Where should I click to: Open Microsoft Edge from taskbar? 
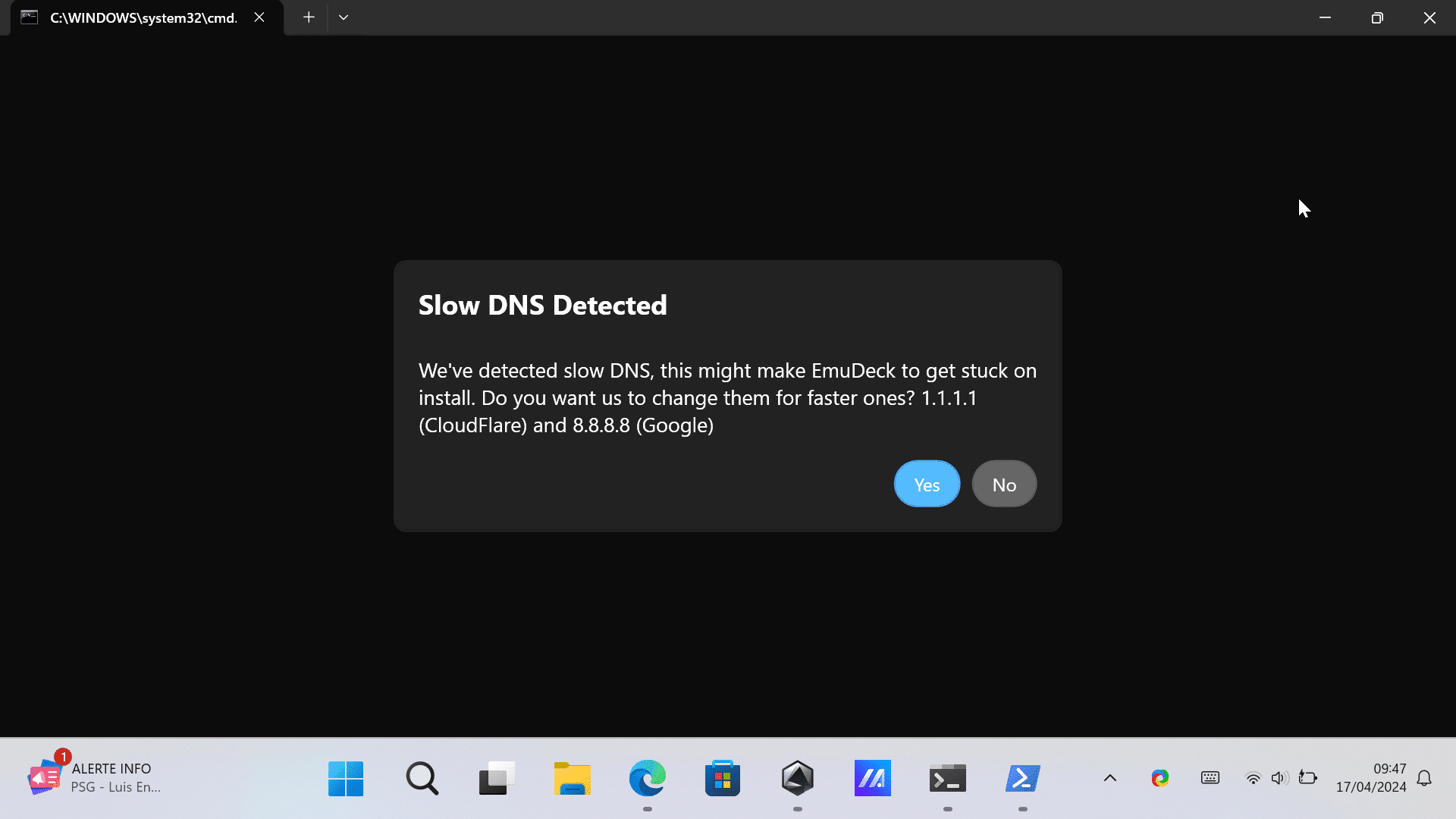click(x=647, y=778)
